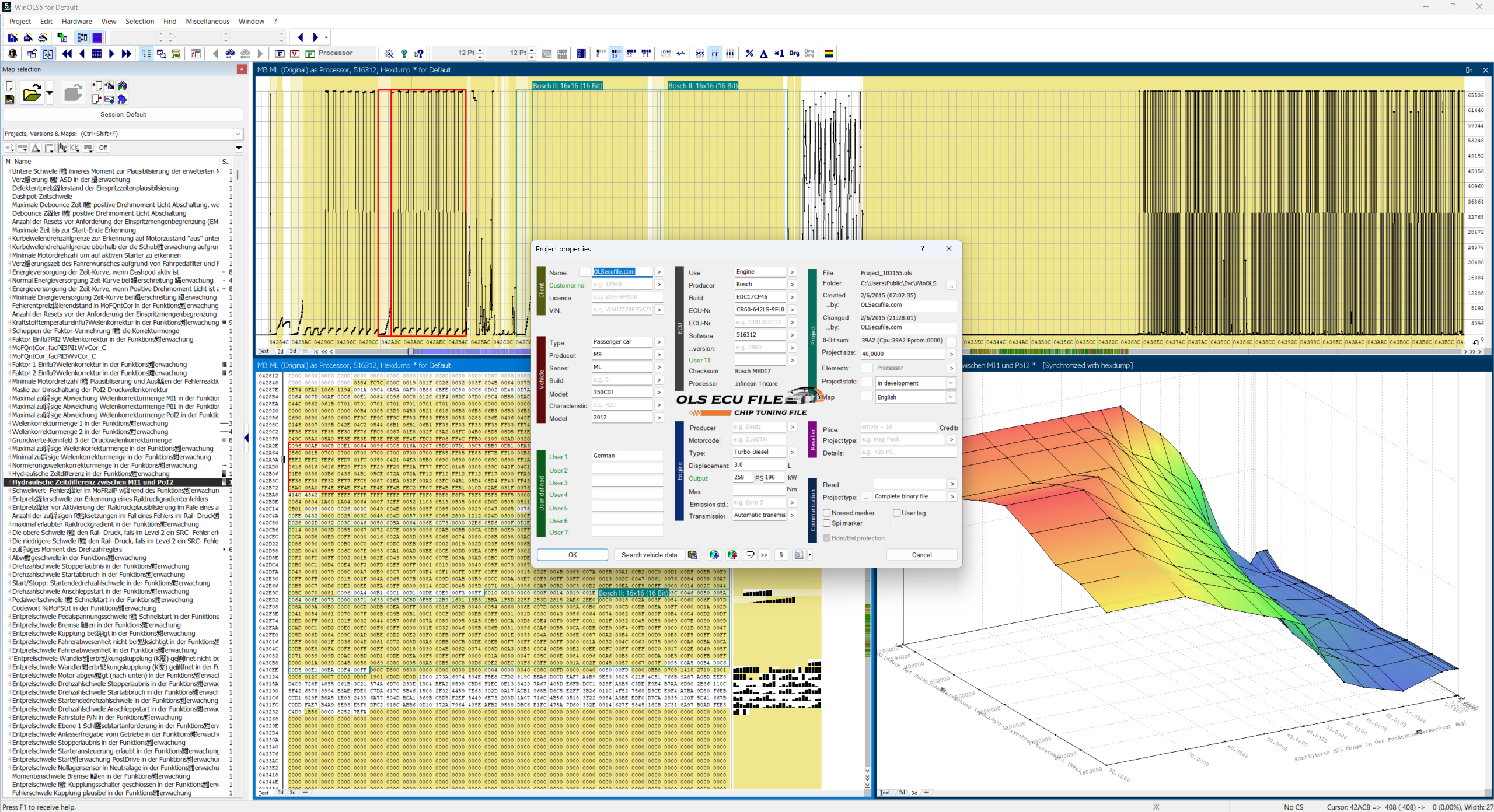Click the Off filter button
This screenshot has width=1494, height=812.
tap(103, 148)
